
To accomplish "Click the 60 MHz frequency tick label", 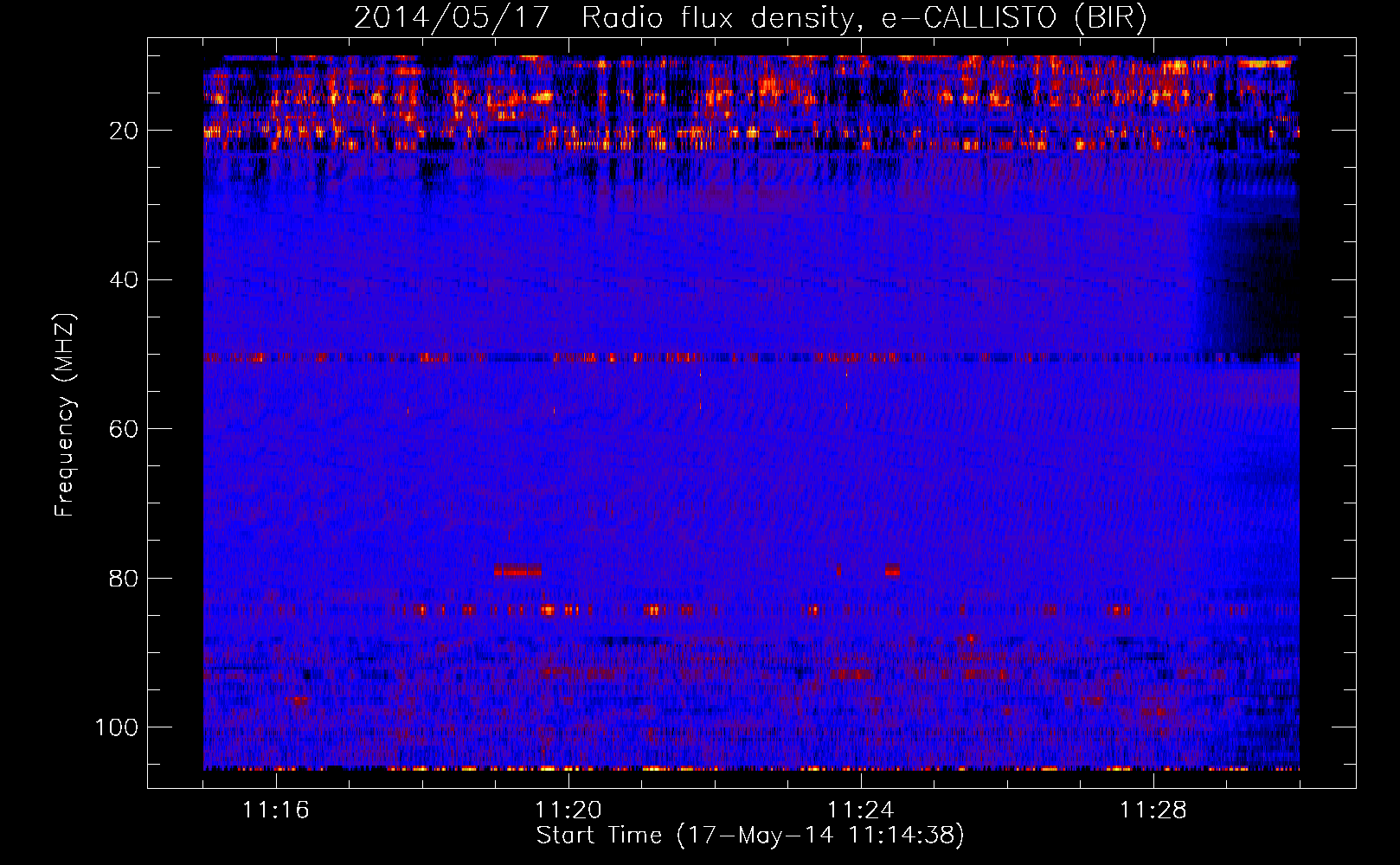I will [x=124, y=429].
